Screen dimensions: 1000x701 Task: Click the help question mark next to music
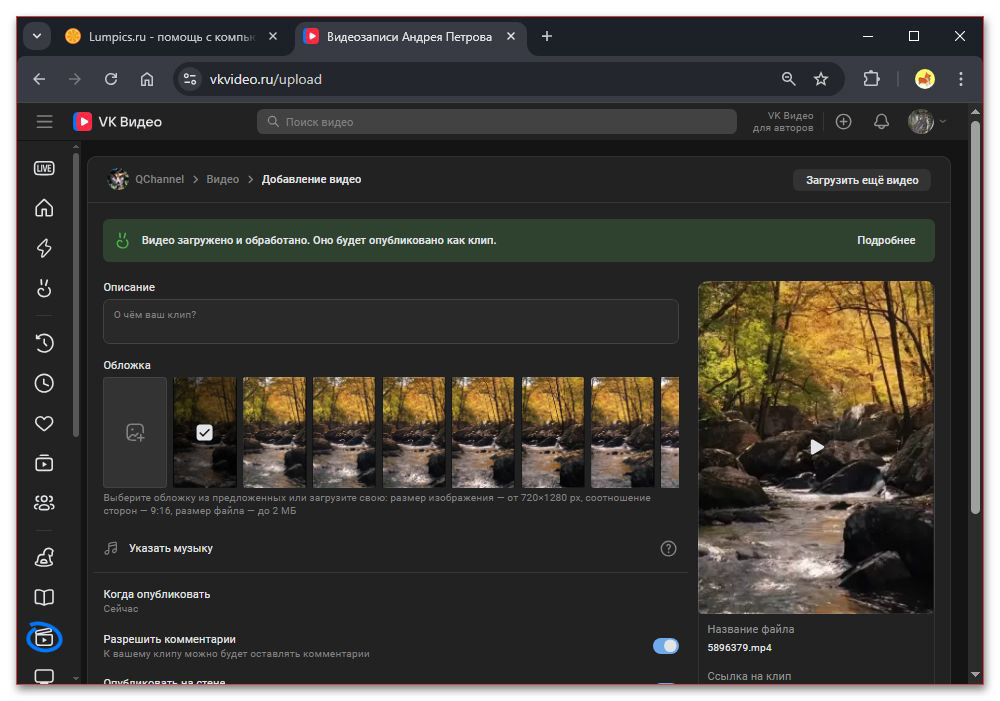668,549
